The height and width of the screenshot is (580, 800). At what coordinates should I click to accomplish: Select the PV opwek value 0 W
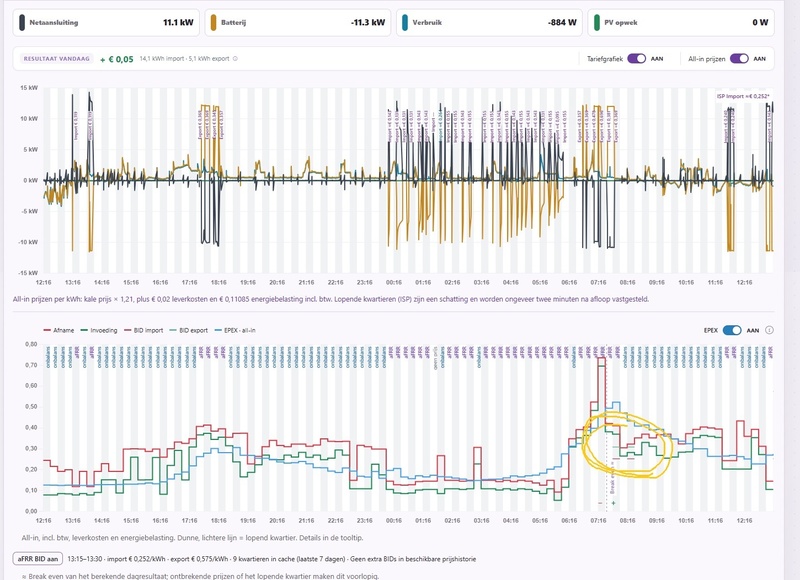pyautogui.click(x=760, y=22)
